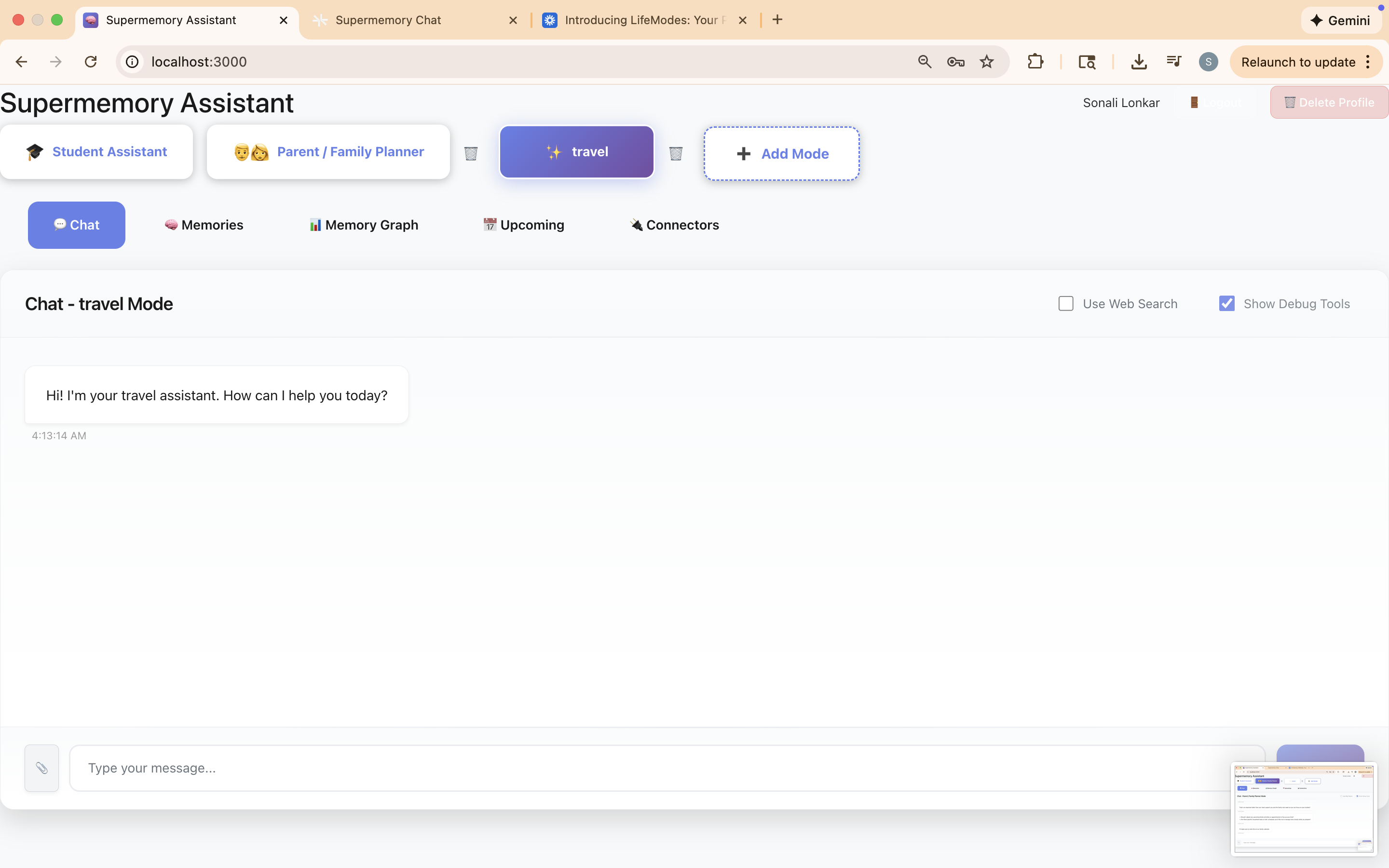This screenshot has width=1389, height=868.
Task: Switch to the Memories tab
Action: tap(204, 225)
